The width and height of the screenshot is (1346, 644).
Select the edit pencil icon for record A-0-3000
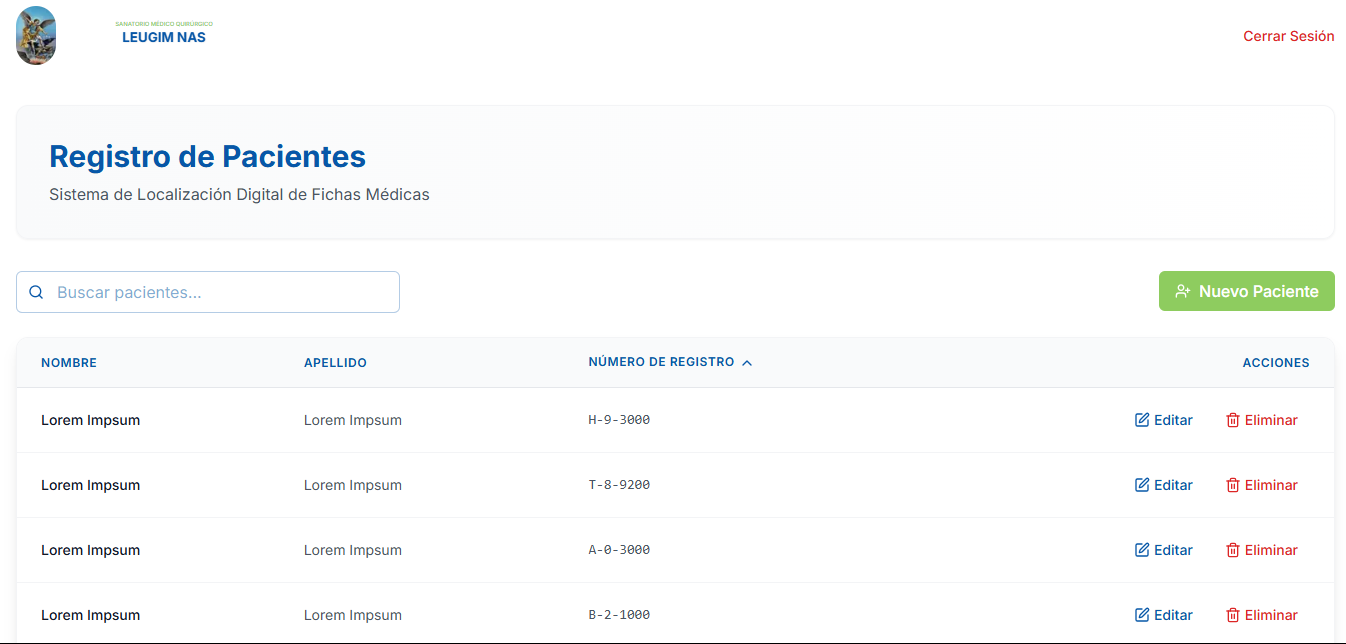1140,549
